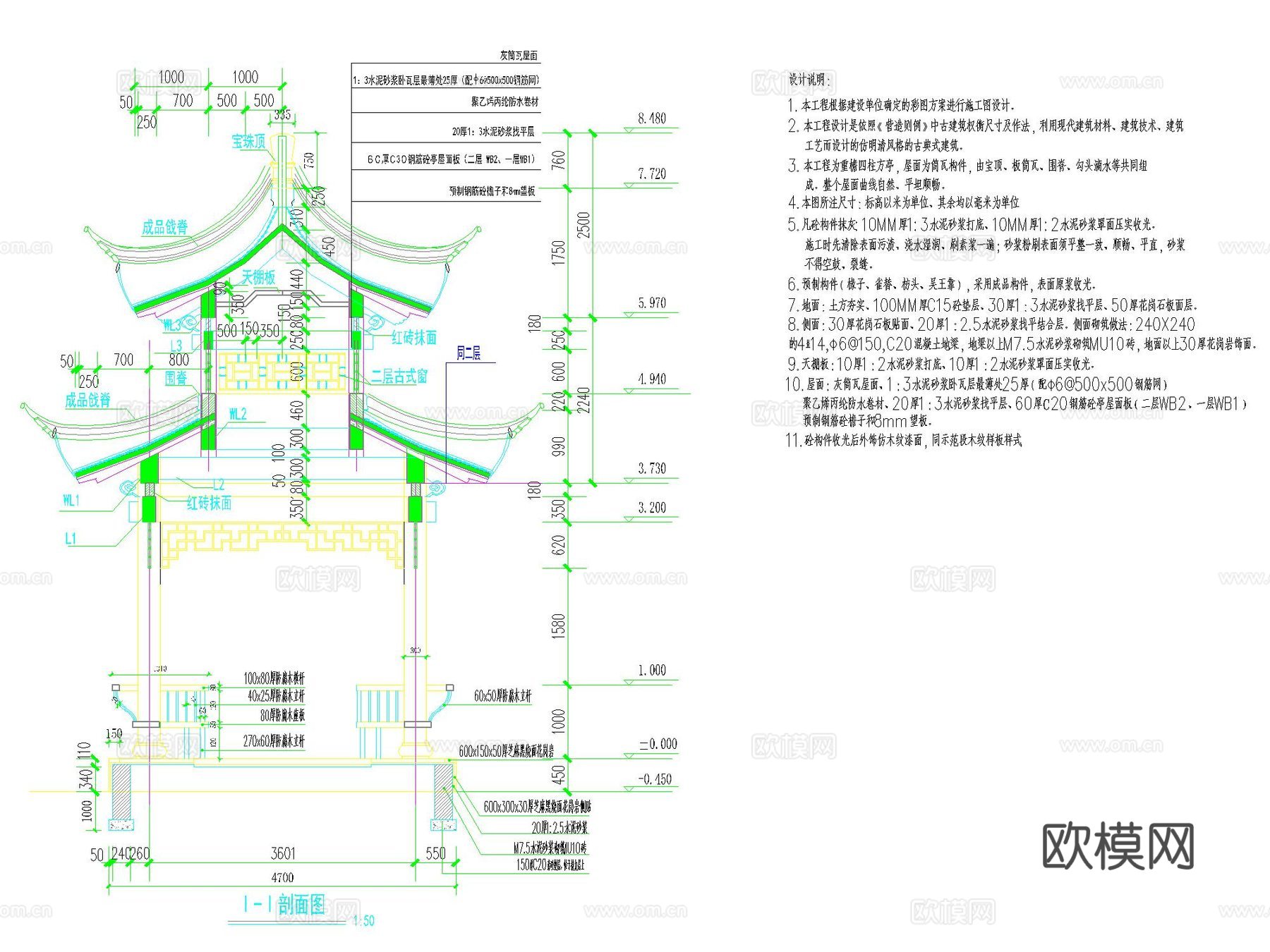
Task: Select the vertical dimension "2240"
Action: click(x=583, y=402)
